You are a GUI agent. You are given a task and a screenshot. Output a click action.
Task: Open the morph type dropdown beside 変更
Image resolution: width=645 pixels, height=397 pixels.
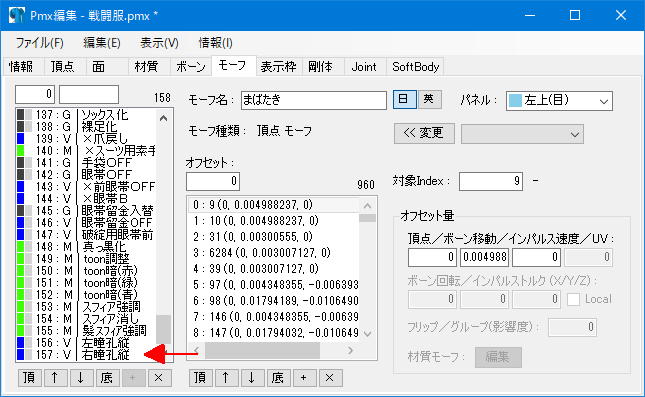click(x=522, y=134)
